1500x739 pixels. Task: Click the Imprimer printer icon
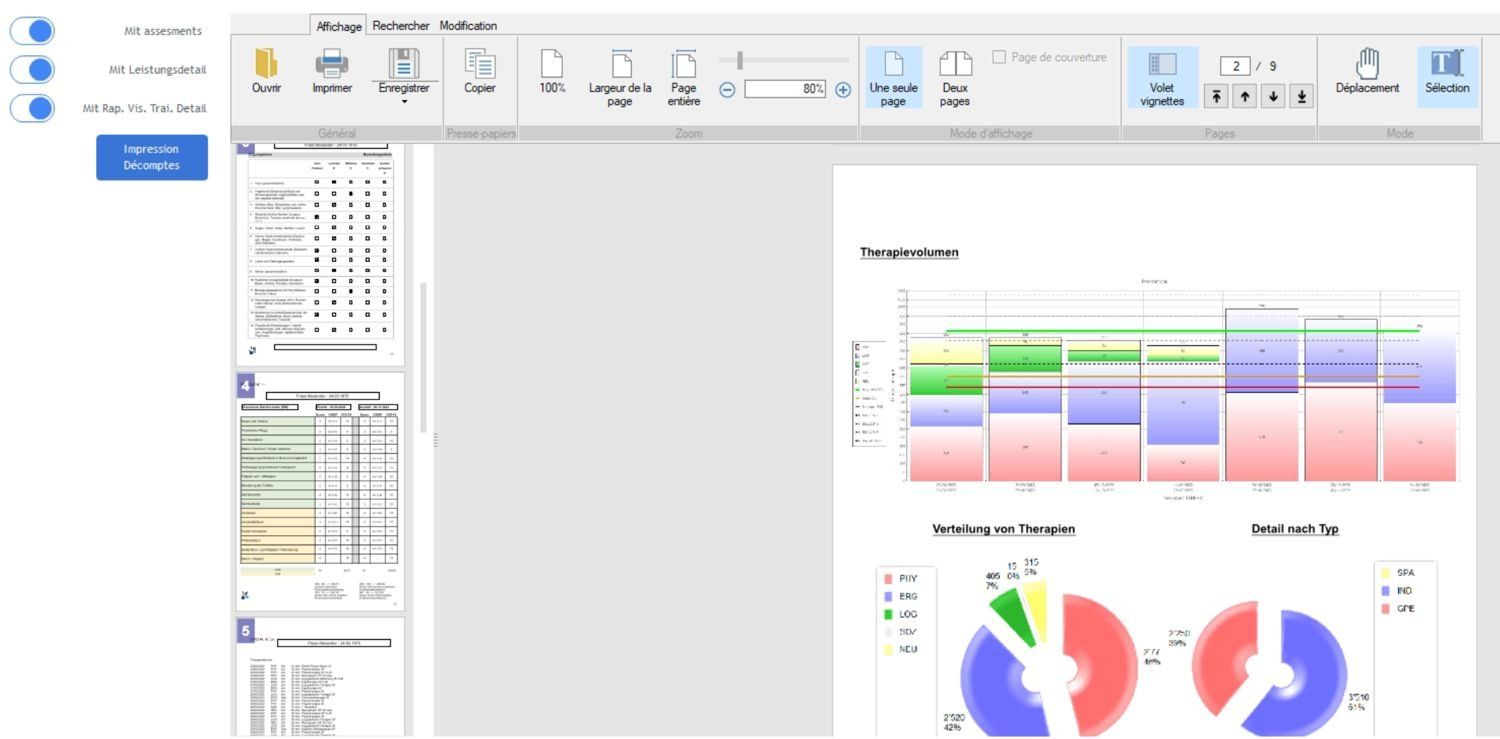(332, 64)
